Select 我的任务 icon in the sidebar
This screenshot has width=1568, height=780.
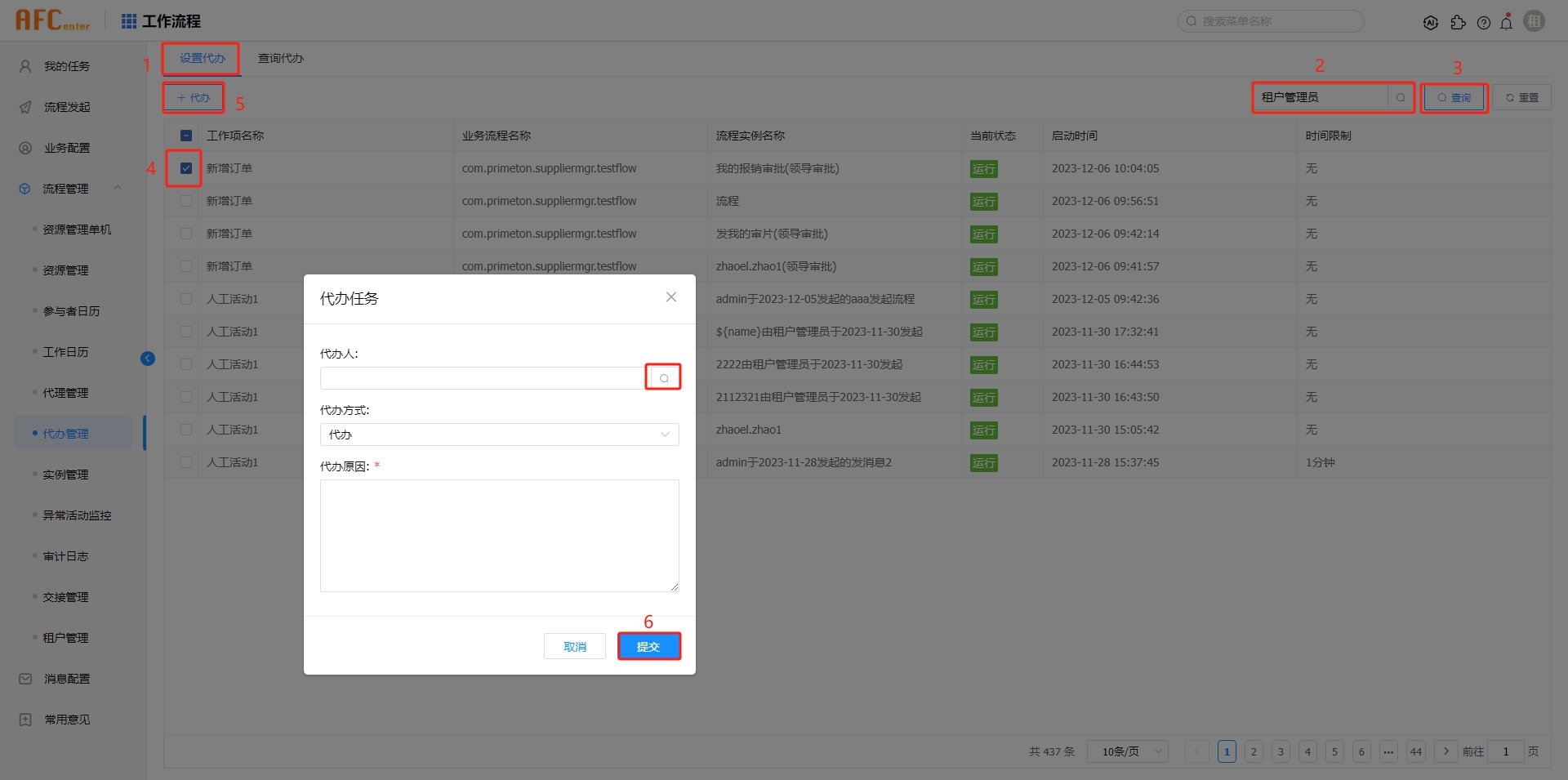coord(24,65)
